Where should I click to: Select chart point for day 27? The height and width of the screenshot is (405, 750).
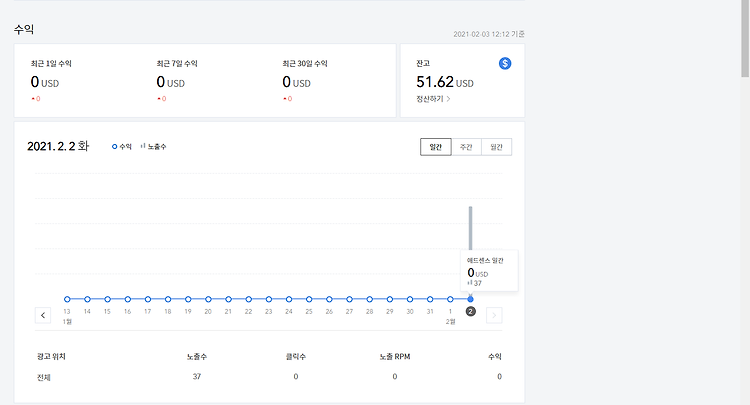(349, 299)
